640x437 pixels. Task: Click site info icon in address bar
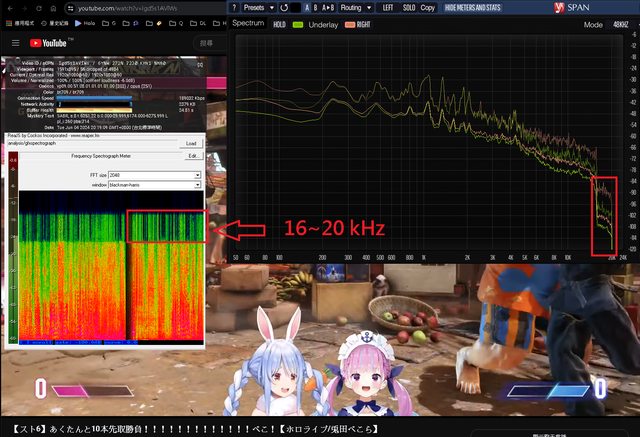[x=70, y=8]
